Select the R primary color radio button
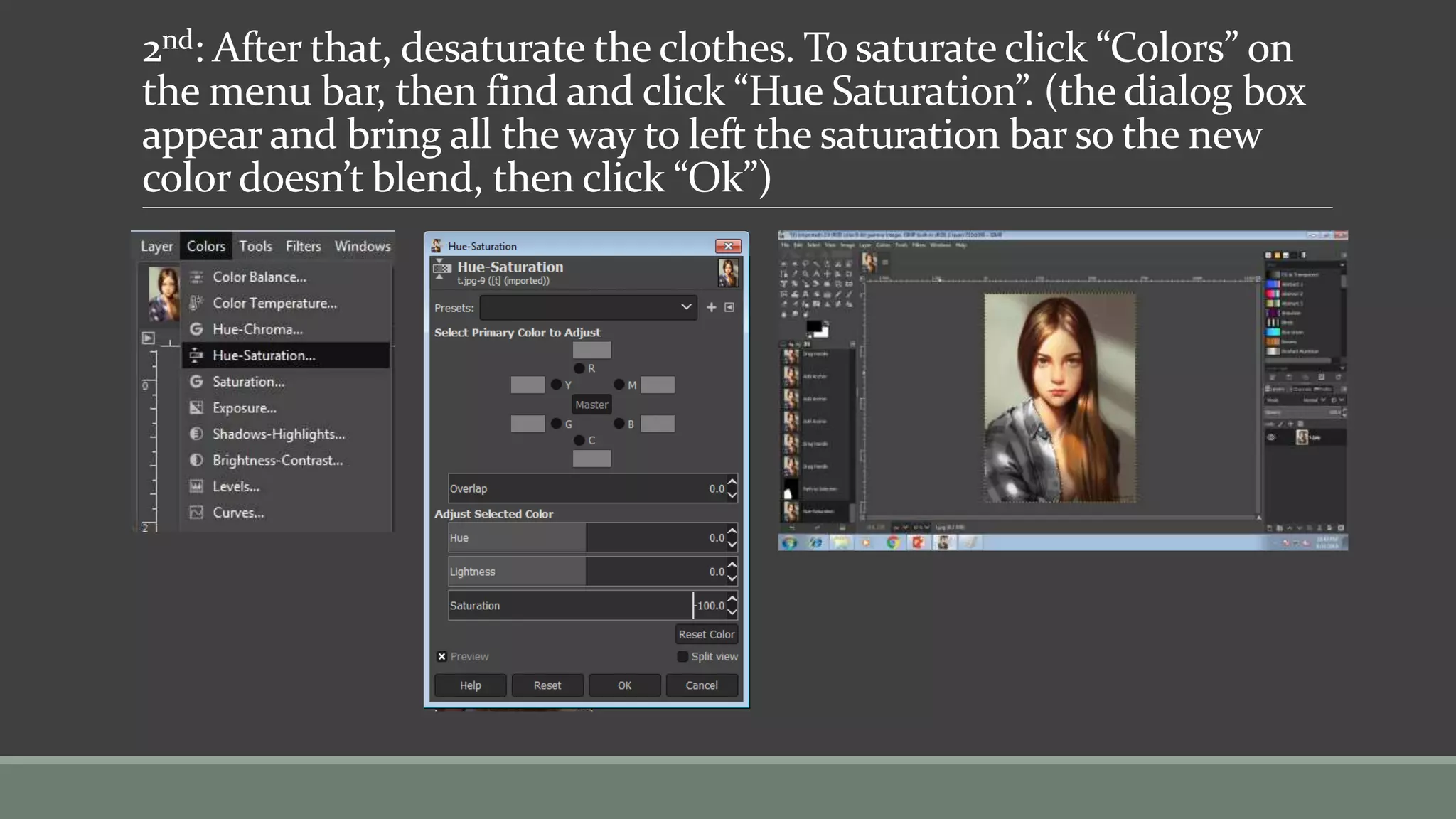 (579, 368)
